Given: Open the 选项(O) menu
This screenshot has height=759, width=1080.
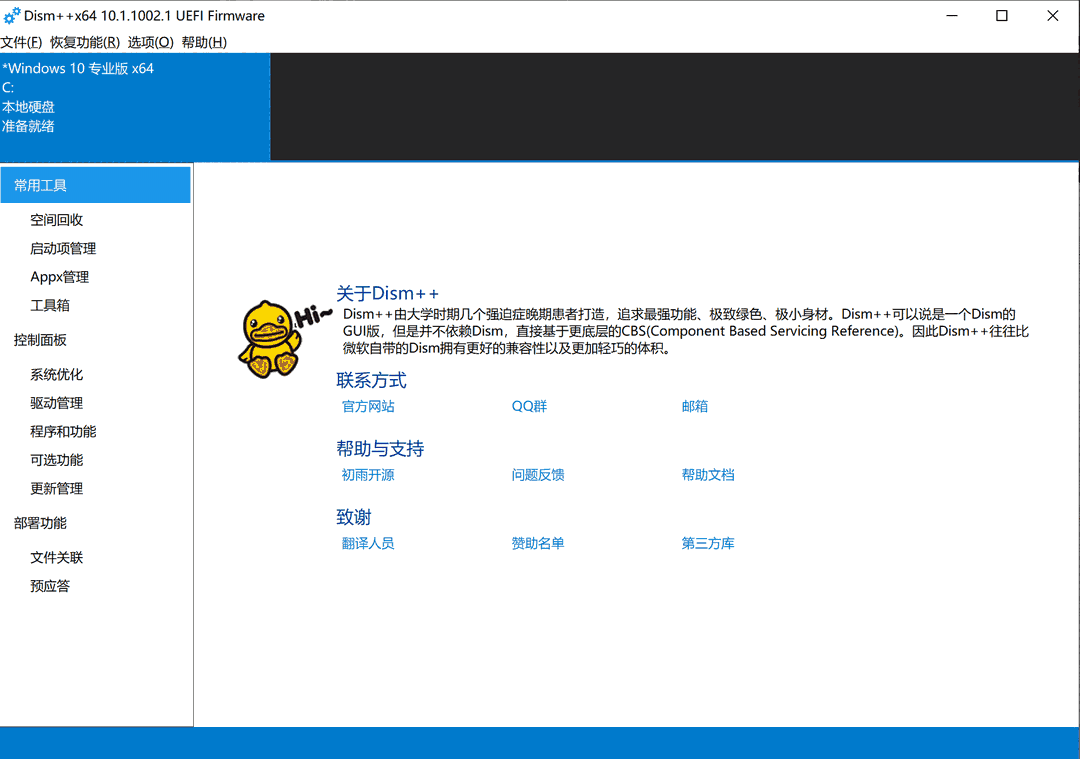Looking at the screenshot, I should pos(150,42).
